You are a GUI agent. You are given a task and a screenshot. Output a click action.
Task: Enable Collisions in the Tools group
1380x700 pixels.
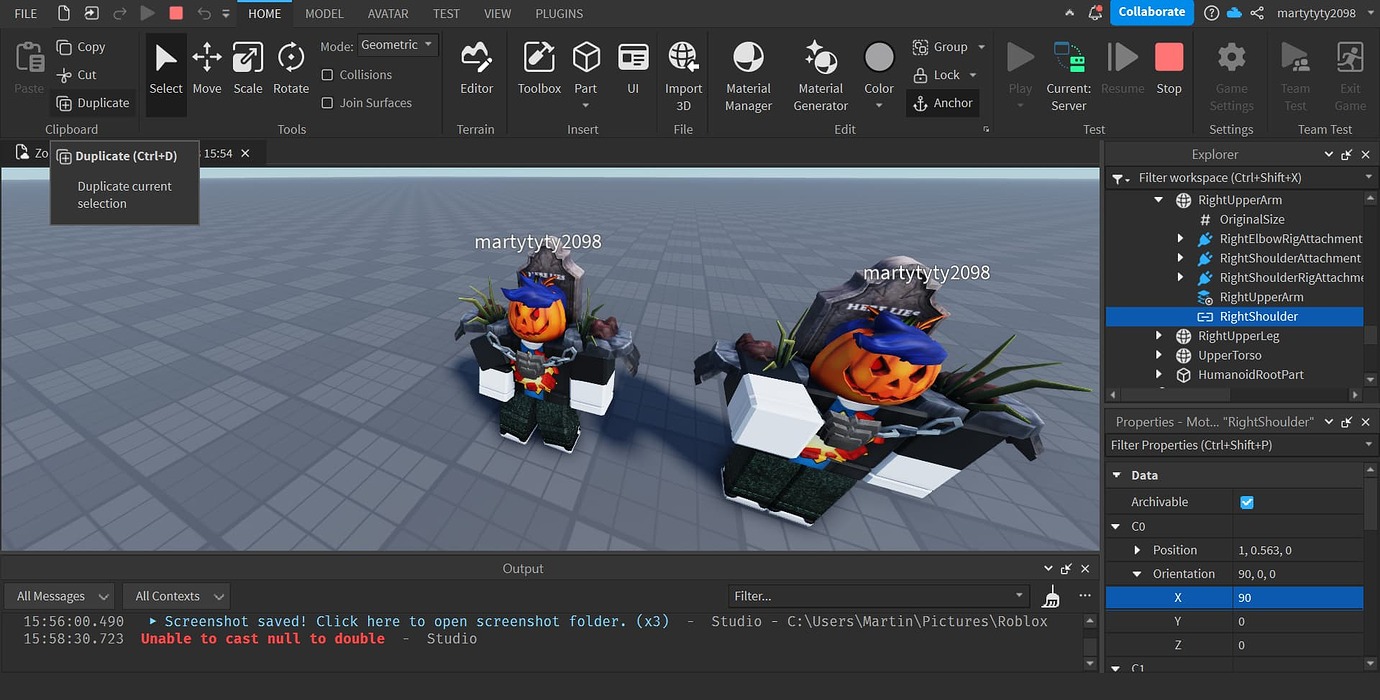pyautogui.click(x=327, y=74)
